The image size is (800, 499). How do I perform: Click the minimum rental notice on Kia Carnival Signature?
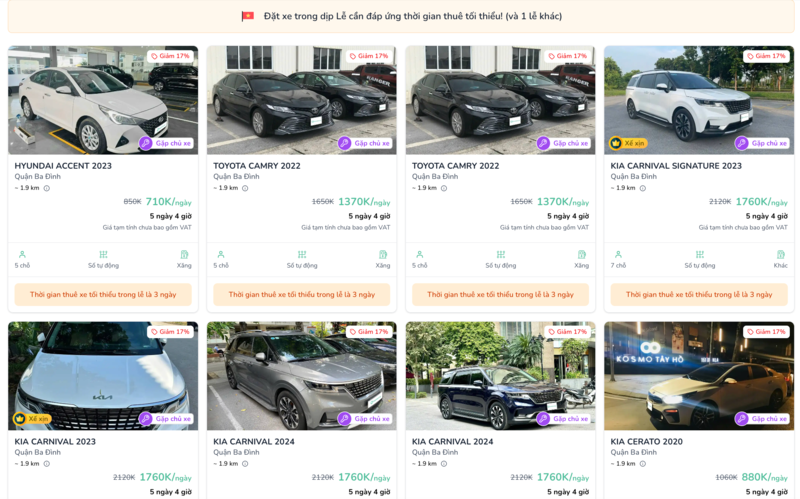click(x=699, y=295)
